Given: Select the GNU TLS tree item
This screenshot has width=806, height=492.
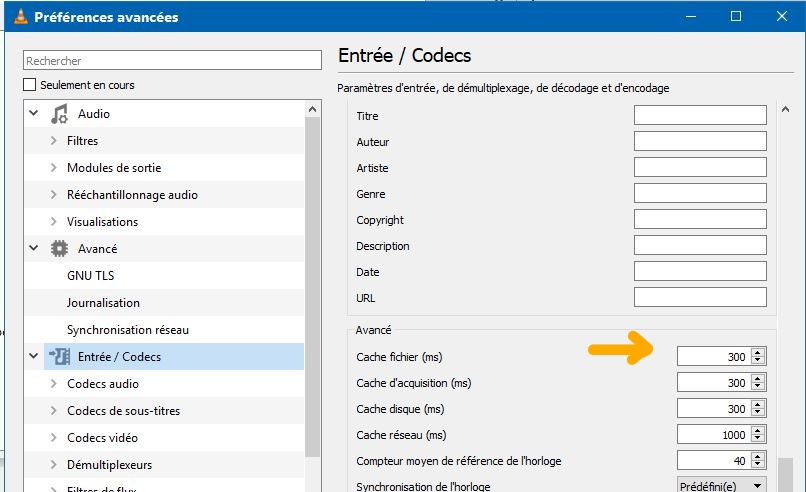Looking at the screenshot, I should click(x=90, y=276).
